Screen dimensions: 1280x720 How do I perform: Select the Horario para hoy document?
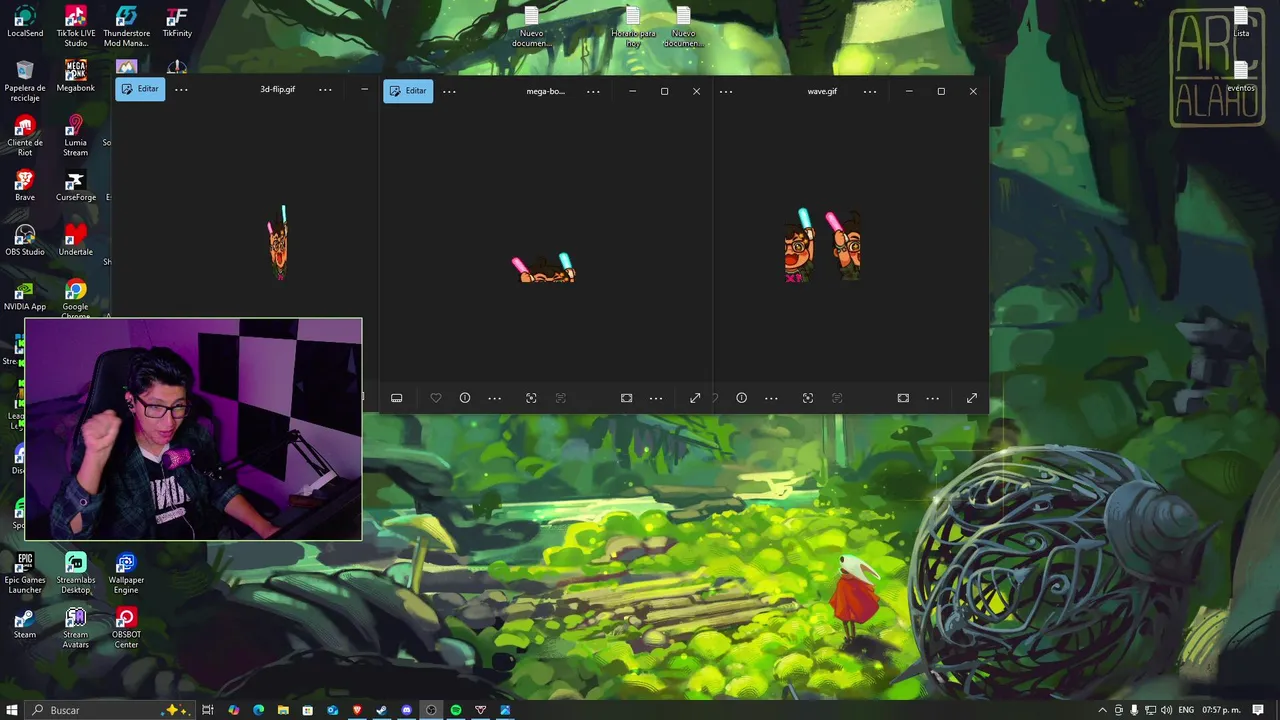633,27
